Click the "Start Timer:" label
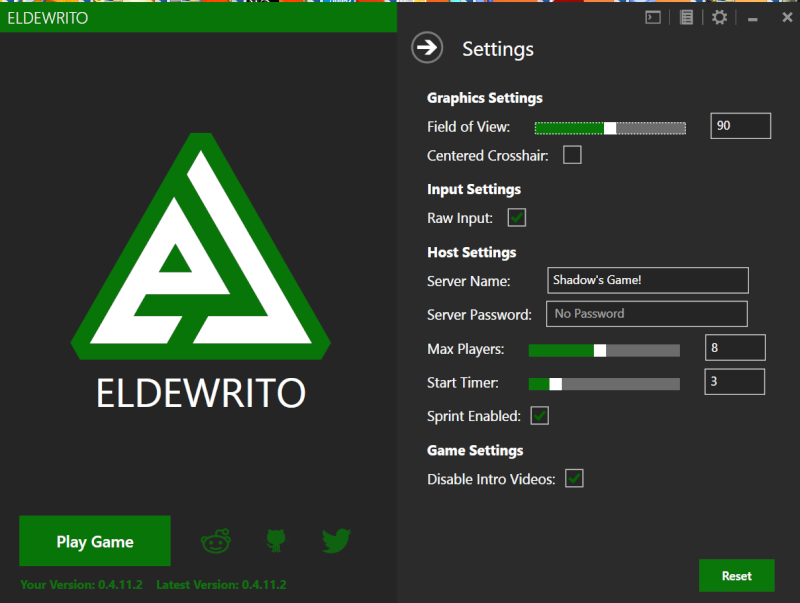The image size is (800, 603). [x=463, y=383]
